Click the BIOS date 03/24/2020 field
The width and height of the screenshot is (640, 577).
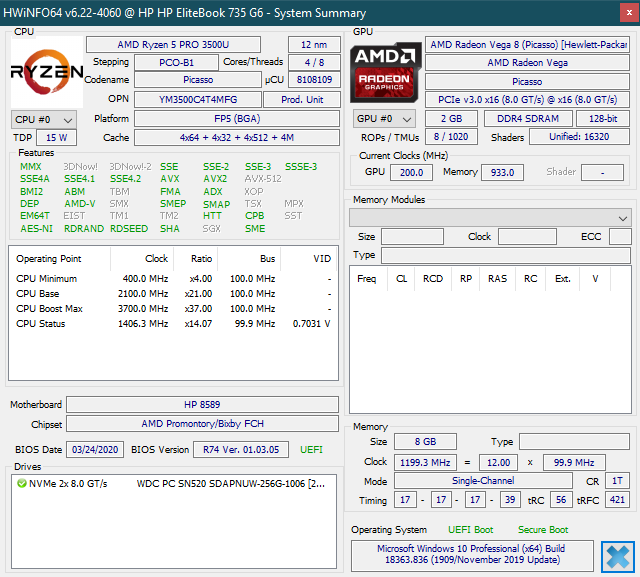click(95, 450)
